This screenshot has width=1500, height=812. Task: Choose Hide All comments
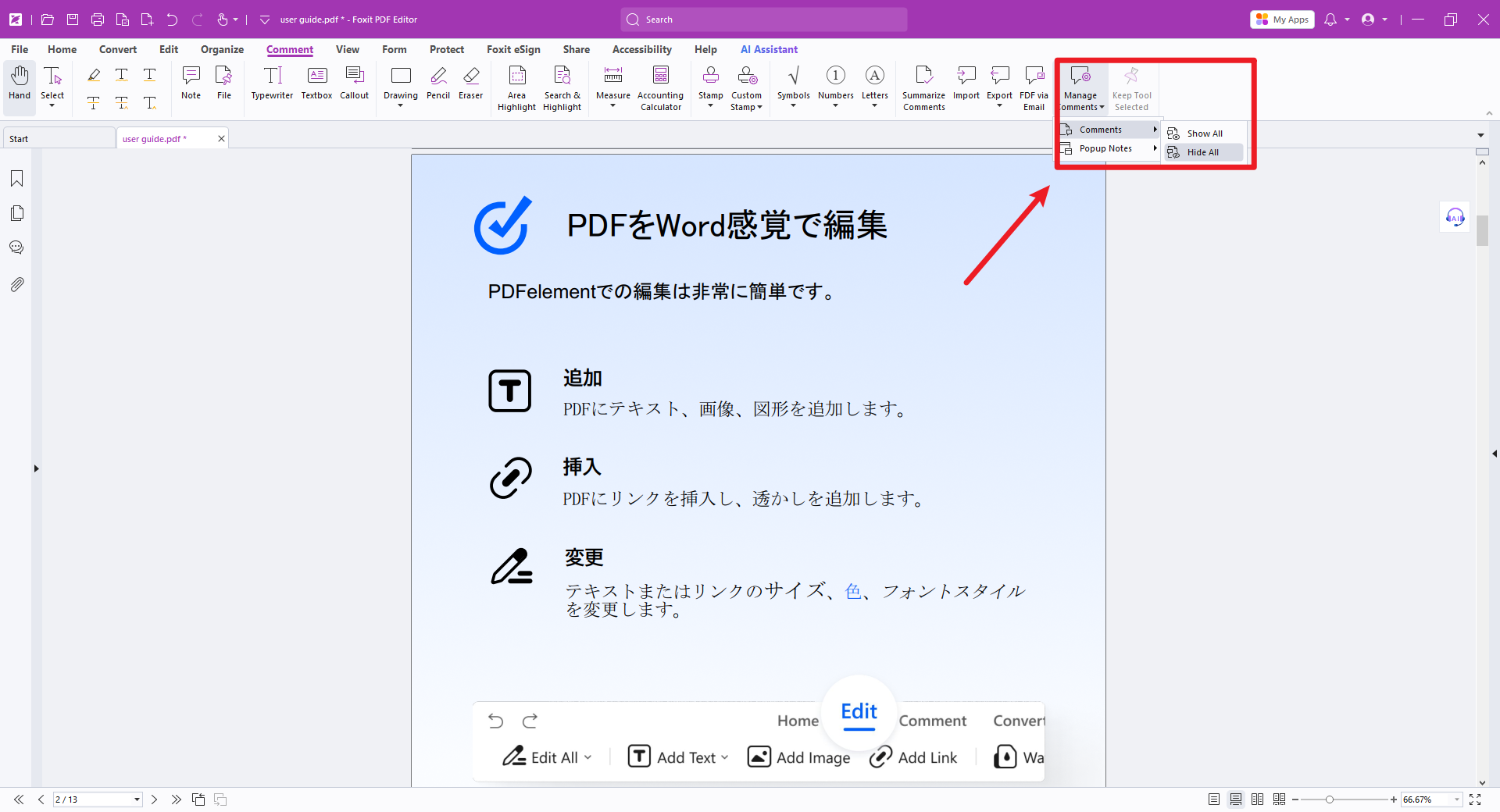(1204, 152)
